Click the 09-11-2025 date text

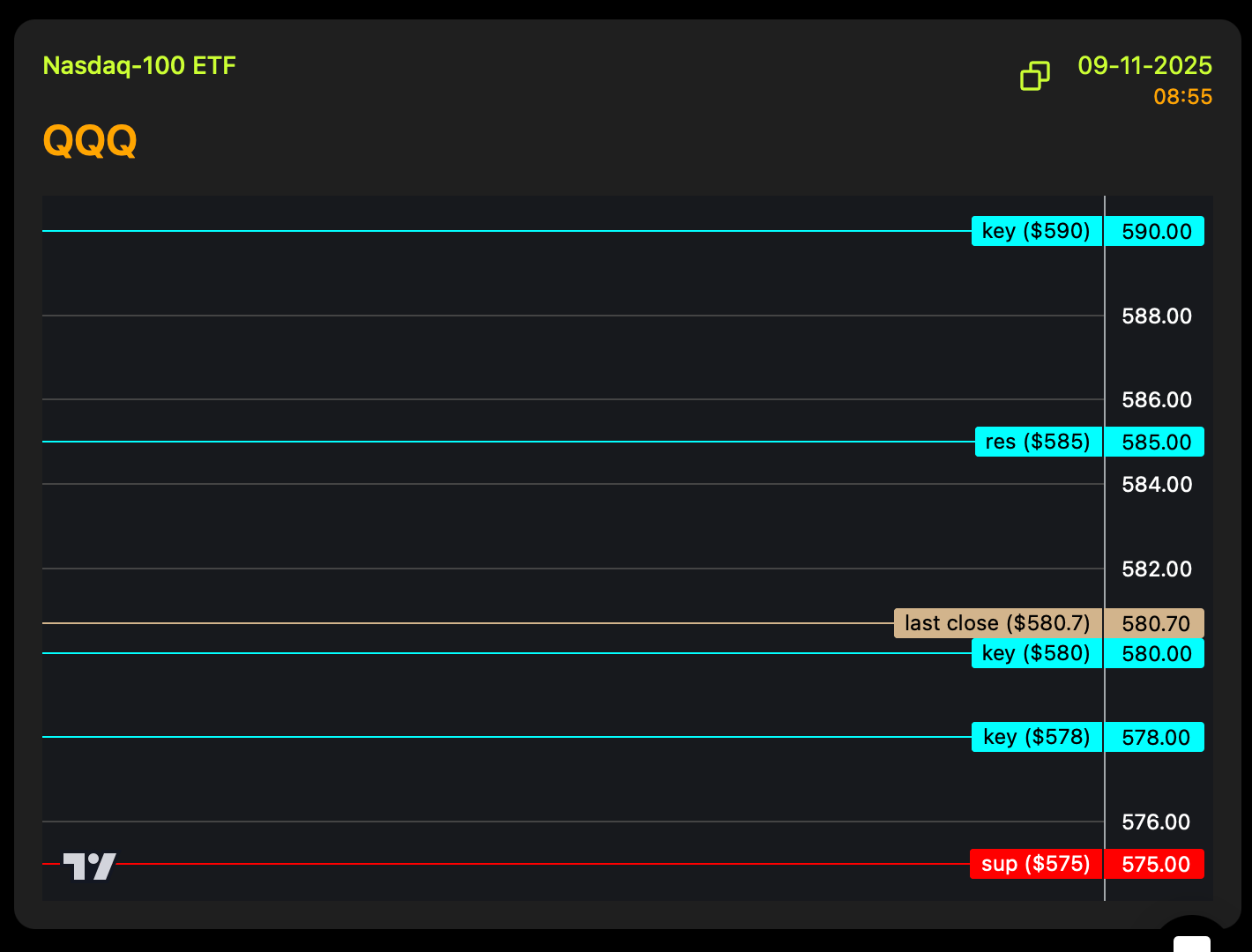pyautogui.click(x=1144, y=66)
